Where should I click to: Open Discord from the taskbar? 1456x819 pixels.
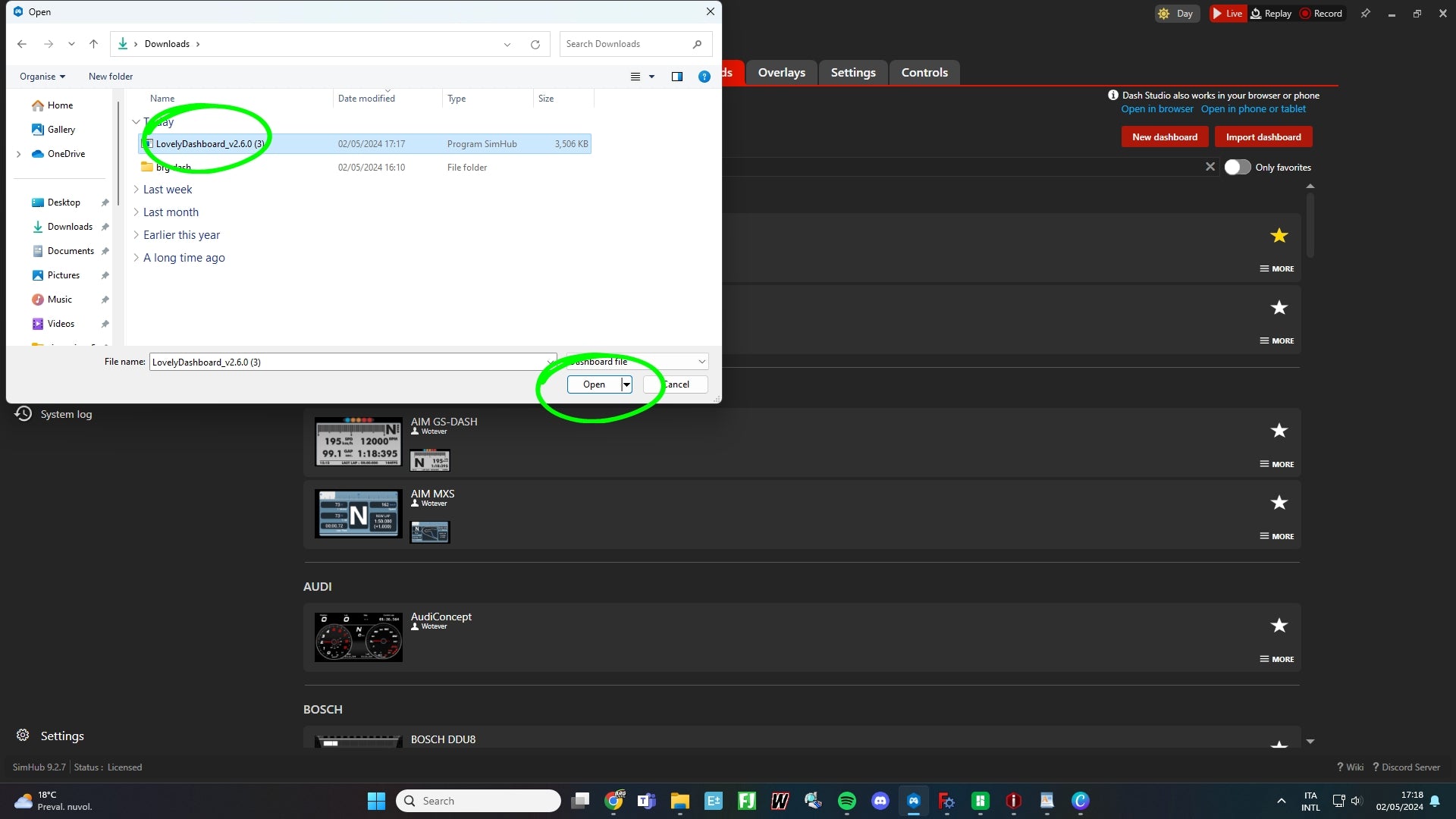tap(880, 801)
